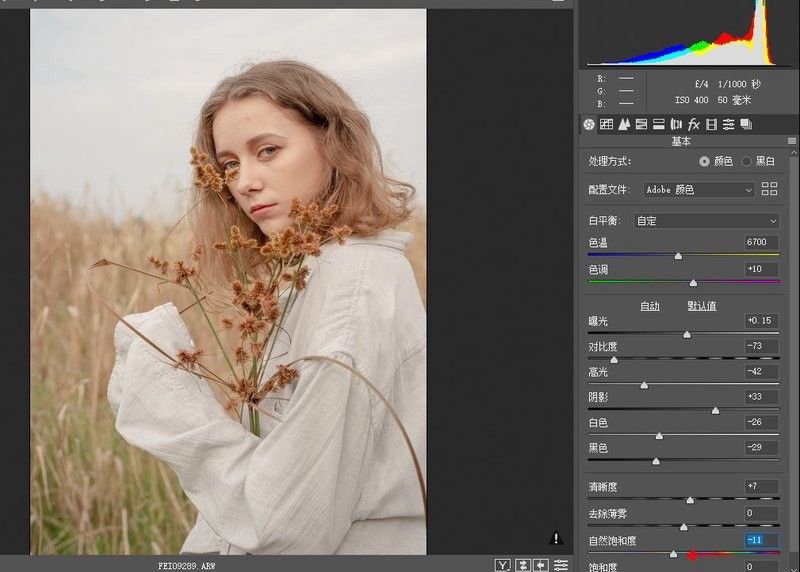Click the 去除薄雾 dehaze slider handle

684,527
